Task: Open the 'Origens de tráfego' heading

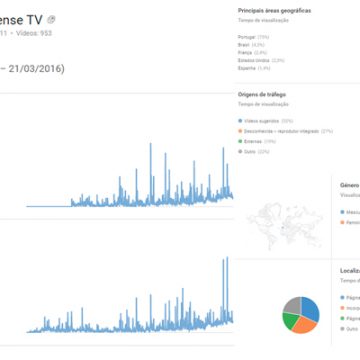Action: pos(262,95)
